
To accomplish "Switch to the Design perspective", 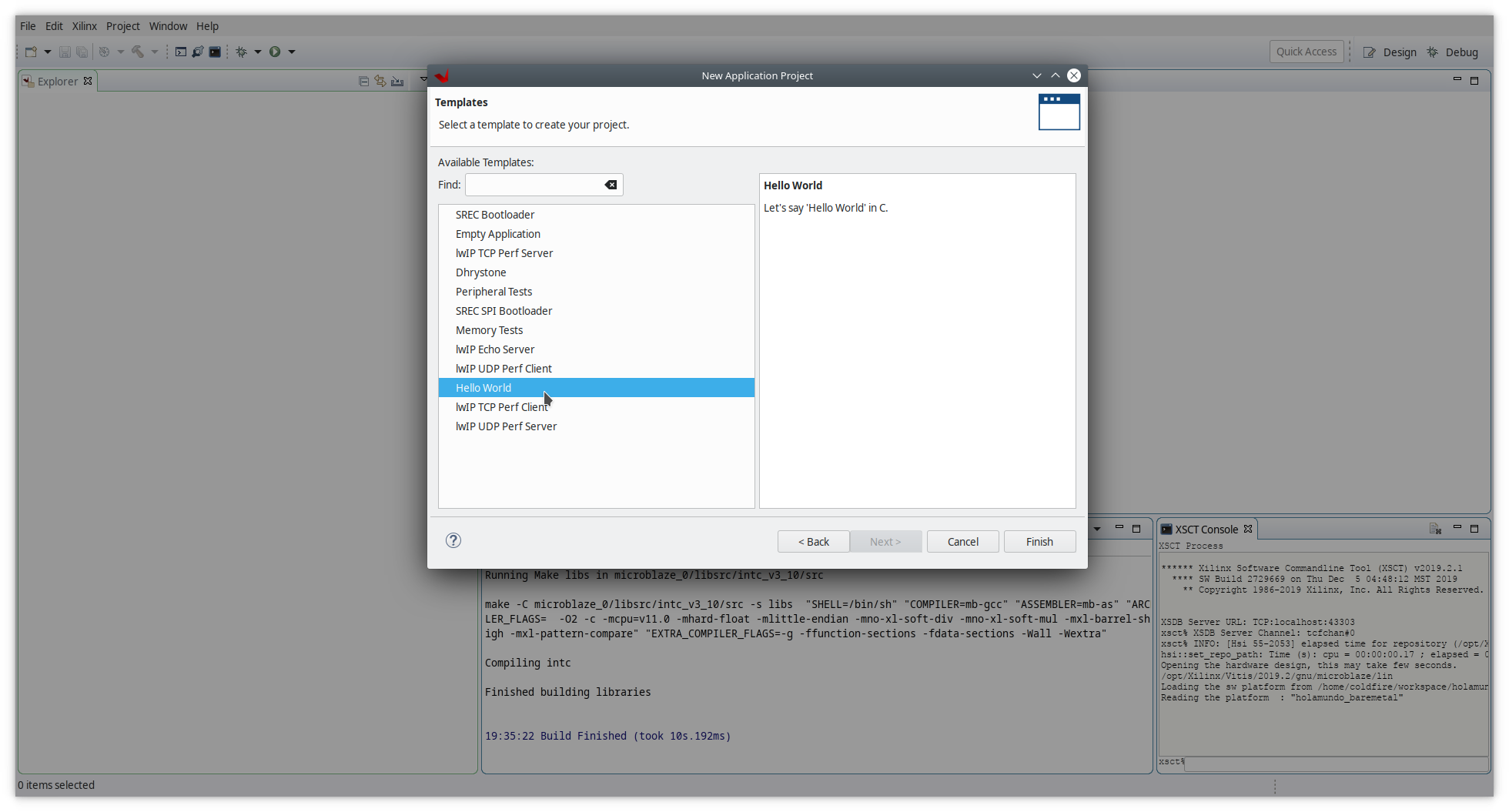I will click(1390, 52).
